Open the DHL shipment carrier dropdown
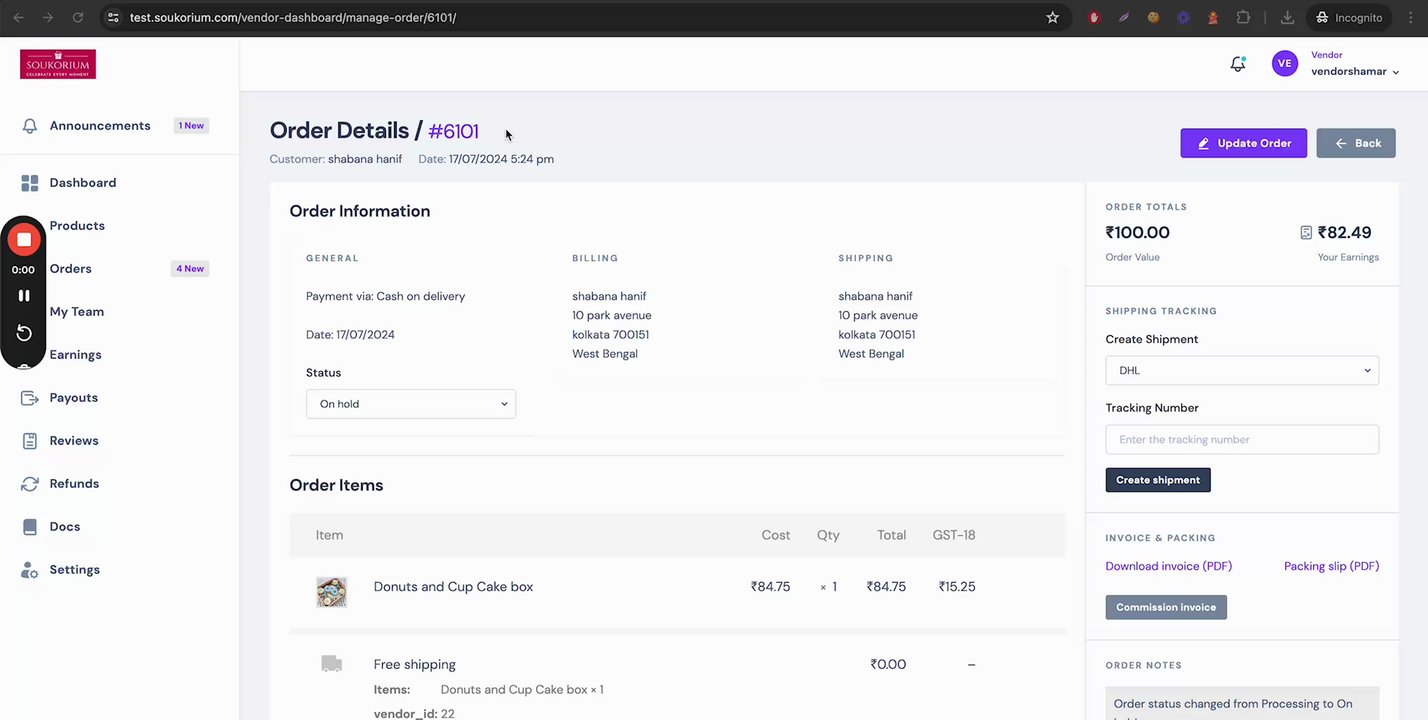 [x=1241, y=371]
